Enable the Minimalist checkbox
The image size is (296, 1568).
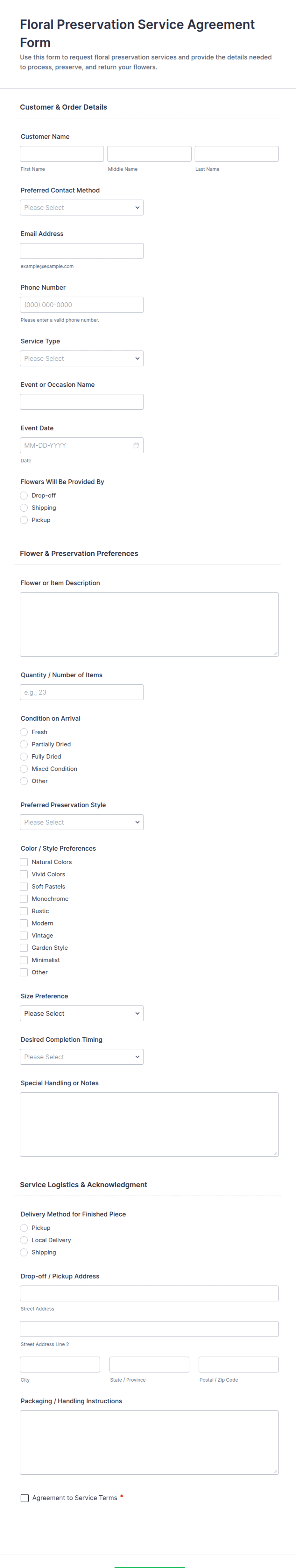24,960
